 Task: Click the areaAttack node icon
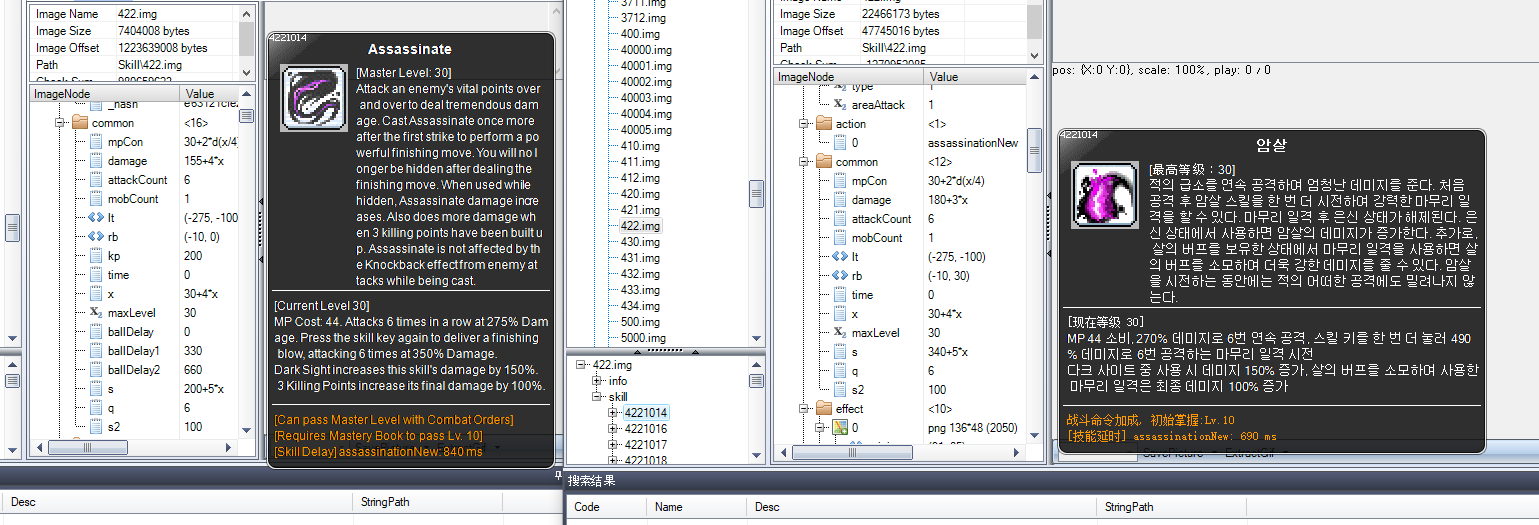tap(840, 105)
